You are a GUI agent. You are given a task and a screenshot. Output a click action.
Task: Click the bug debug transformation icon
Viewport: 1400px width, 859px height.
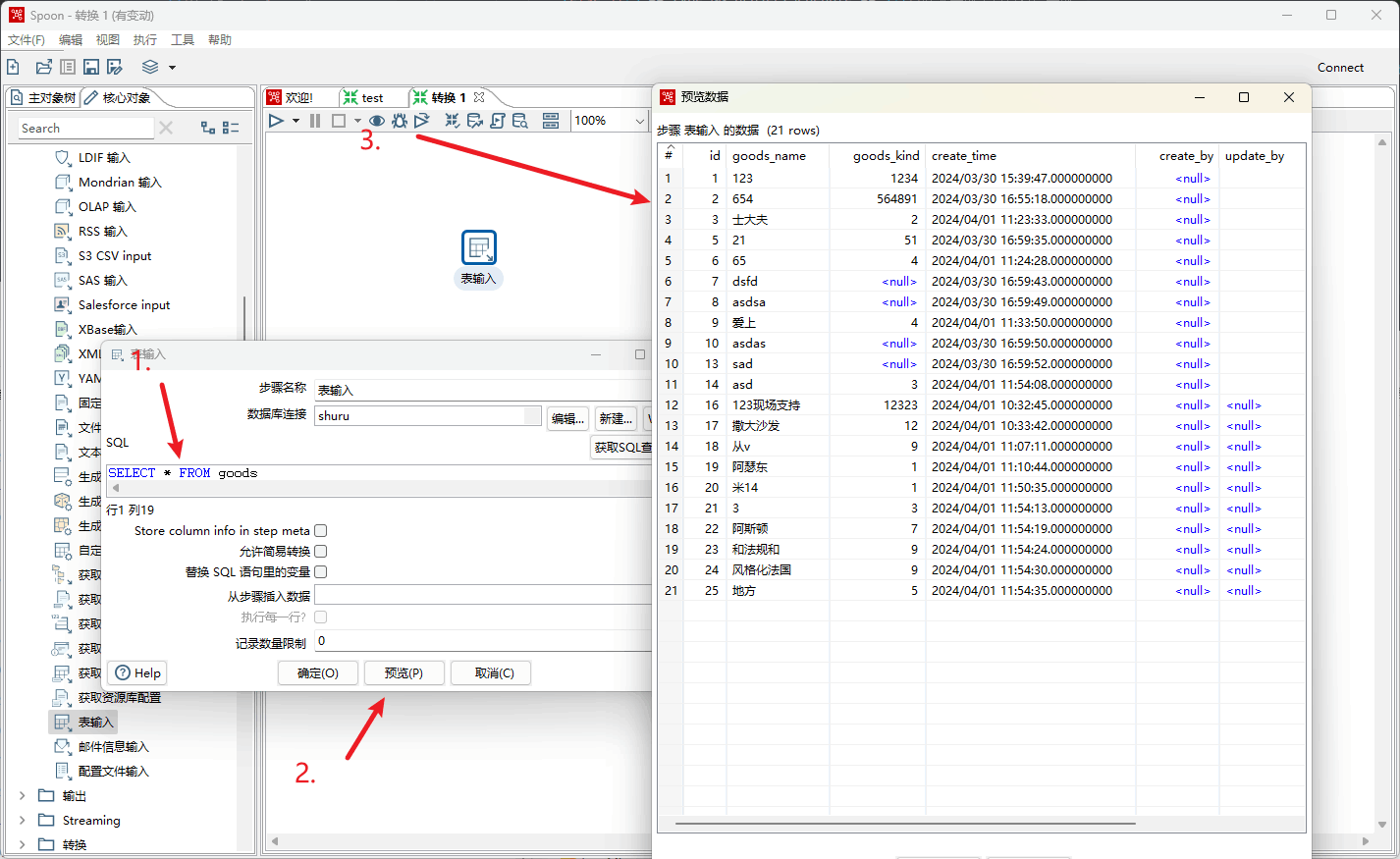point(400,121)
